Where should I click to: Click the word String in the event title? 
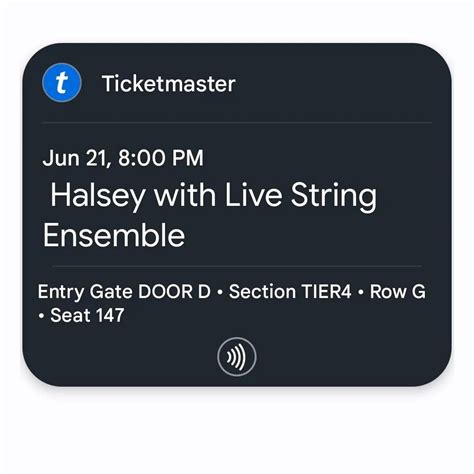(334, 197)
